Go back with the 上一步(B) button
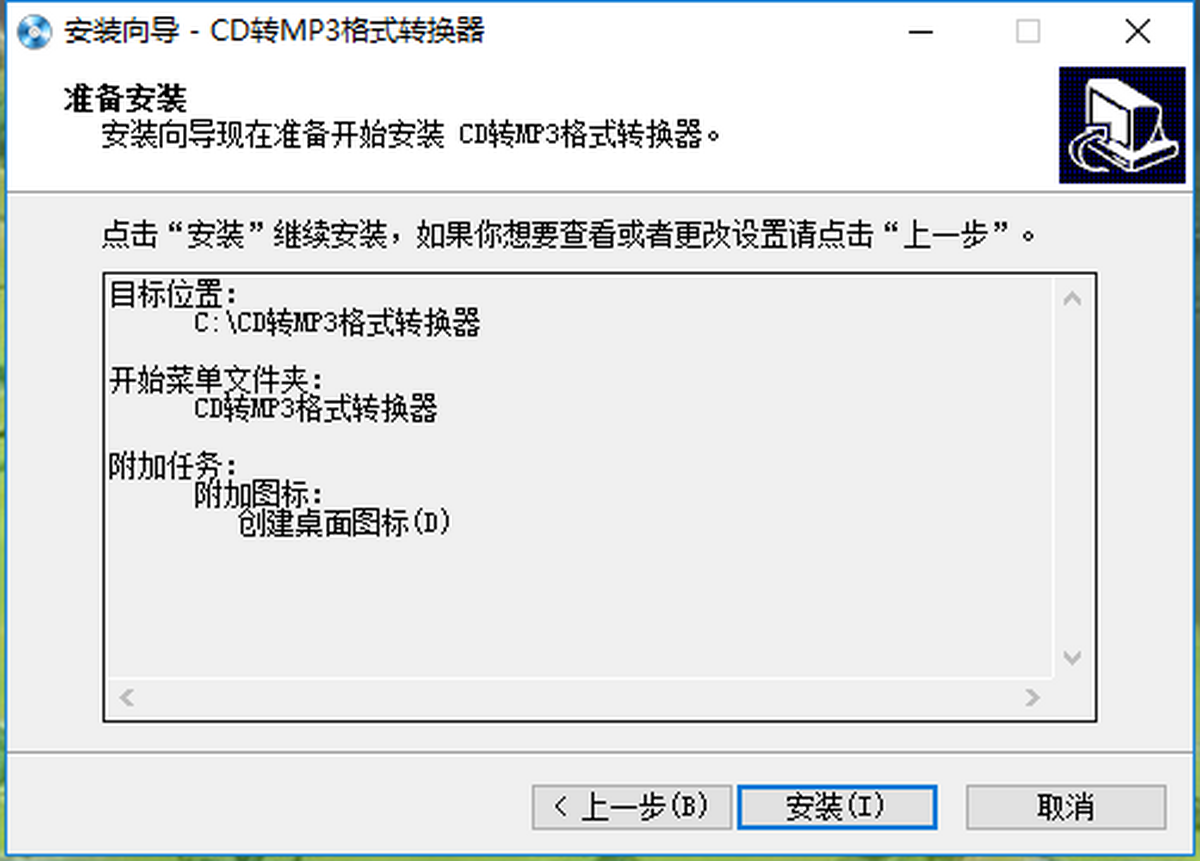Image resolution: width=1200 pixels, height=861 pixels. pos(632,806)
